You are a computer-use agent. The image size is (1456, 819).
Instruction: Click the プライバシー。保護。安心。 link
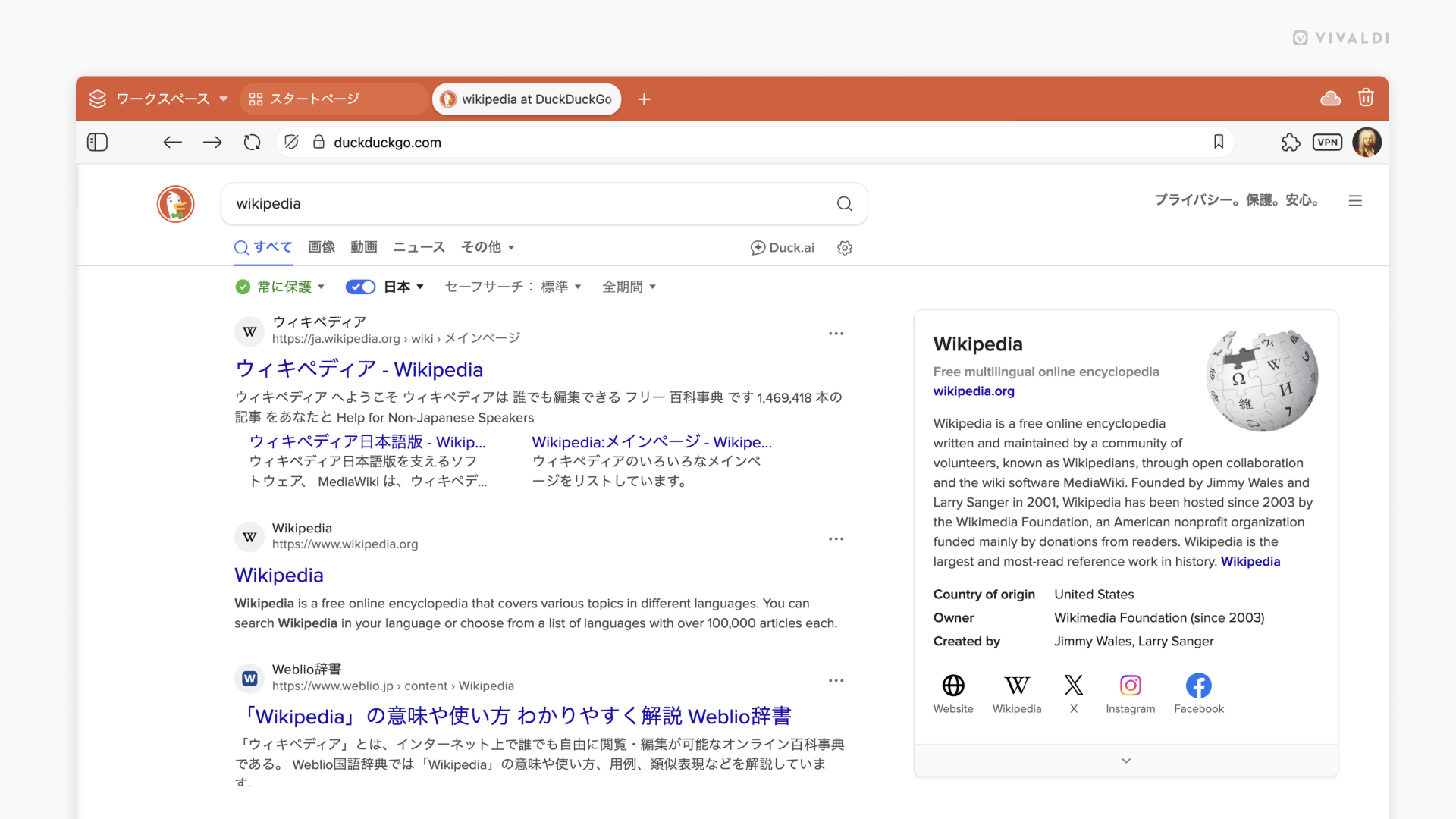click(x=1237, y=200)
